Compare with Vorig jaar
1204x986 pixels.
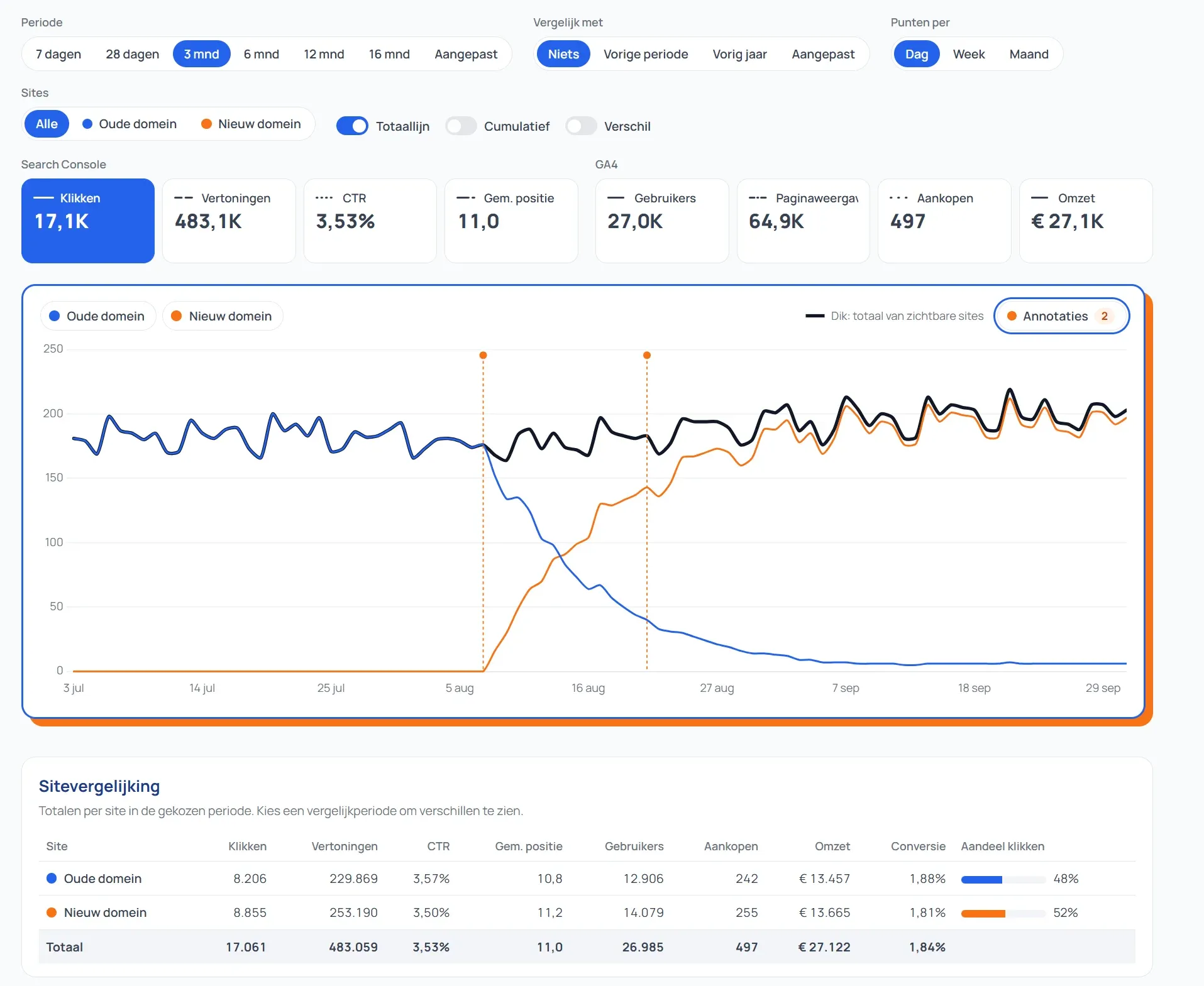[739, 54]
